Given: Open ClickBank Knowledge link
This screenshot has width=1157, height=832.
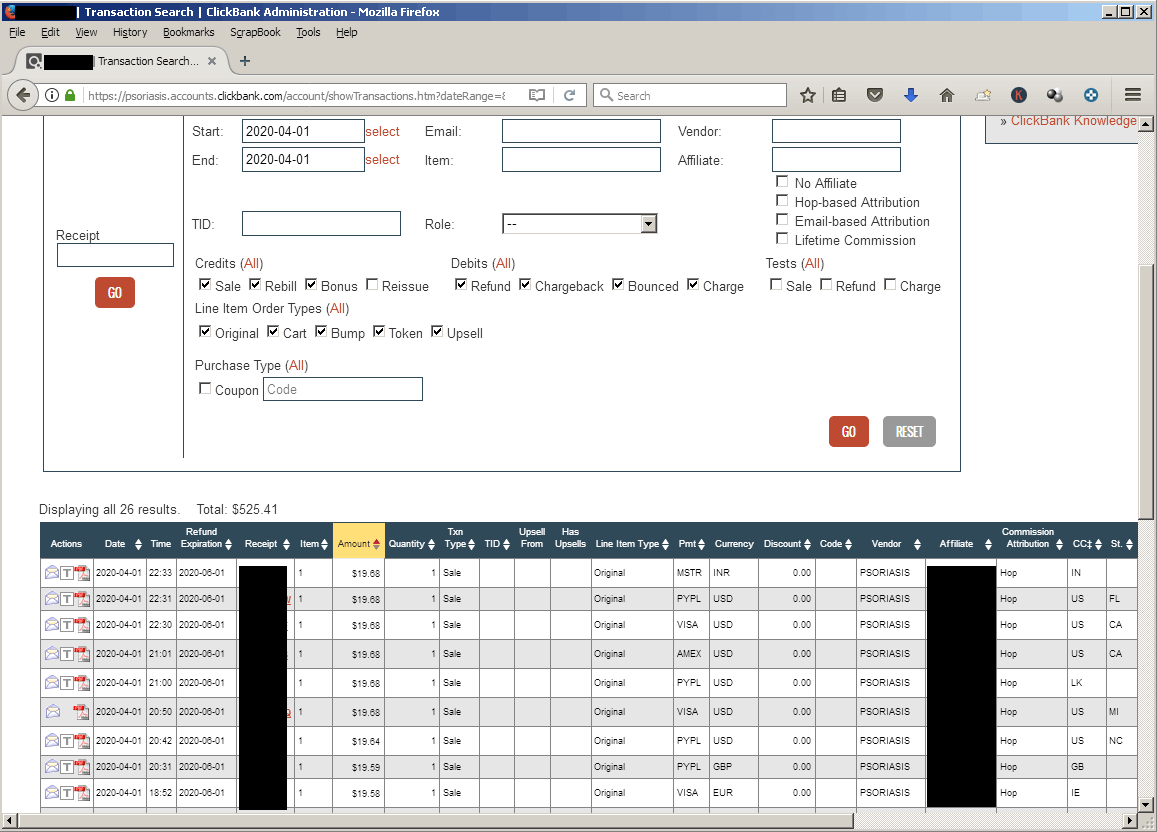Looking at the screenshot, I should 1073,121.
